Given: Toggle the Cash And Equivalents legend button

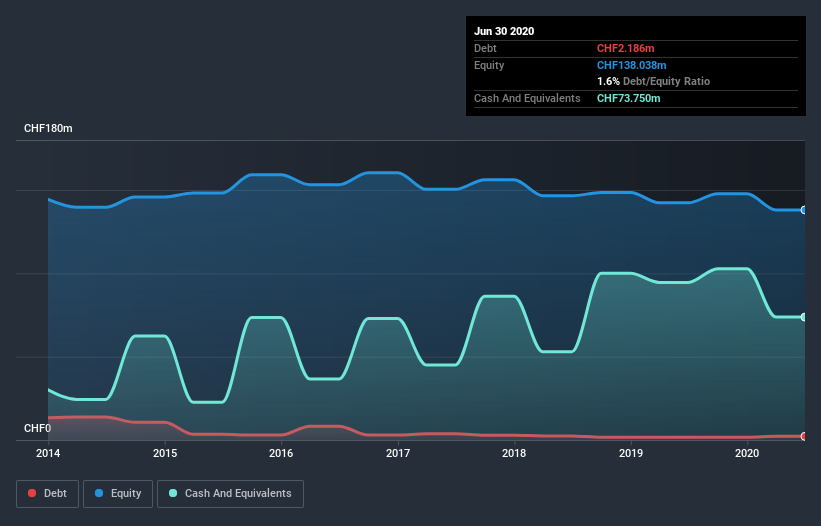Looking at the screenshot, I should (230, 494).
